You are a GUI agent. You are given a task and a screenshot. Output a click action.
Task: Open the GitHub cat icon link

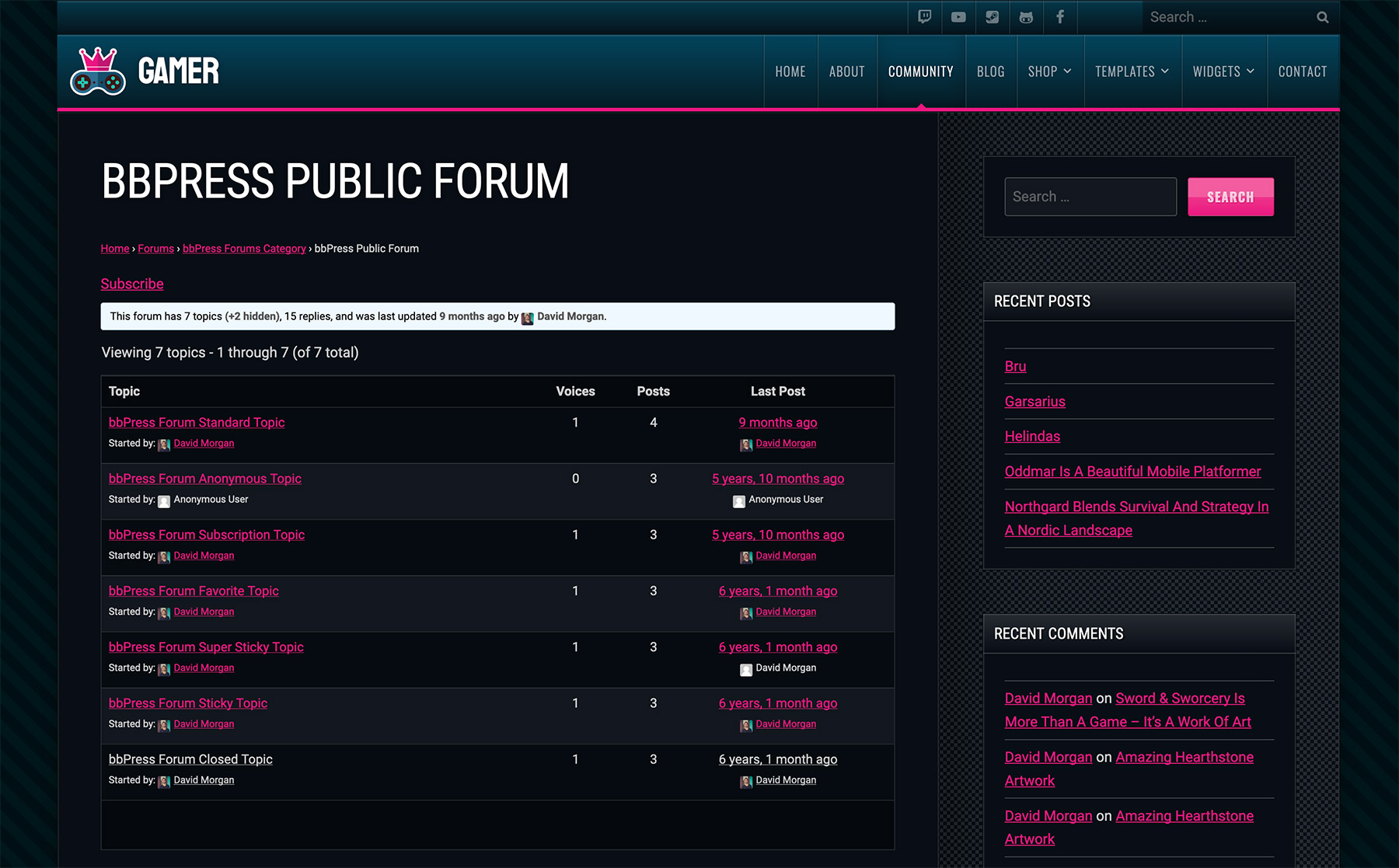pos(1026,17)
